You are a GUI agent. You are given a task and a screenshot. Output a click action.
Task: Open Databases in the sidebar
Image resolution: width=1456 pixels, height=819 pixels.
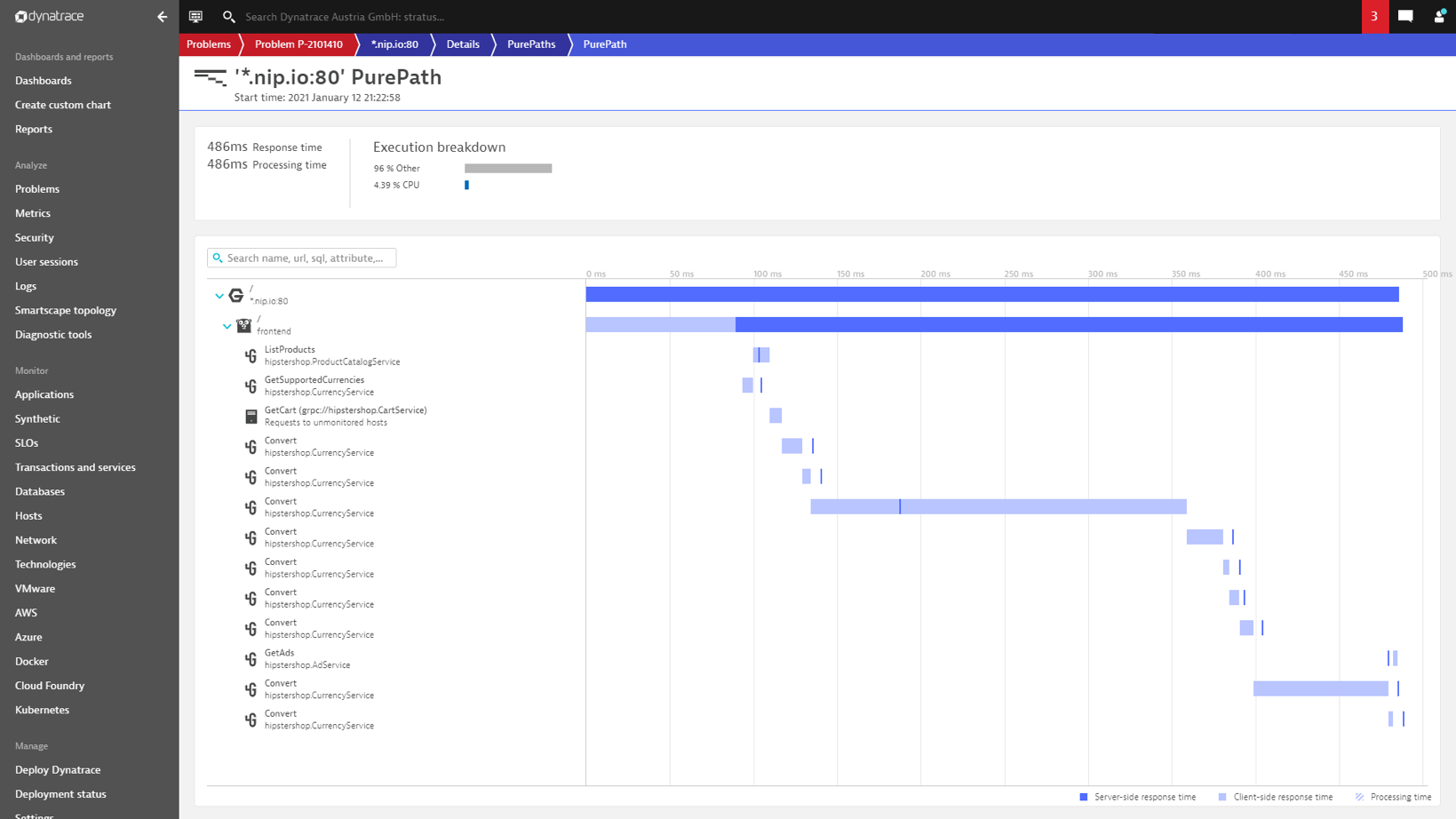click(40, 492)
